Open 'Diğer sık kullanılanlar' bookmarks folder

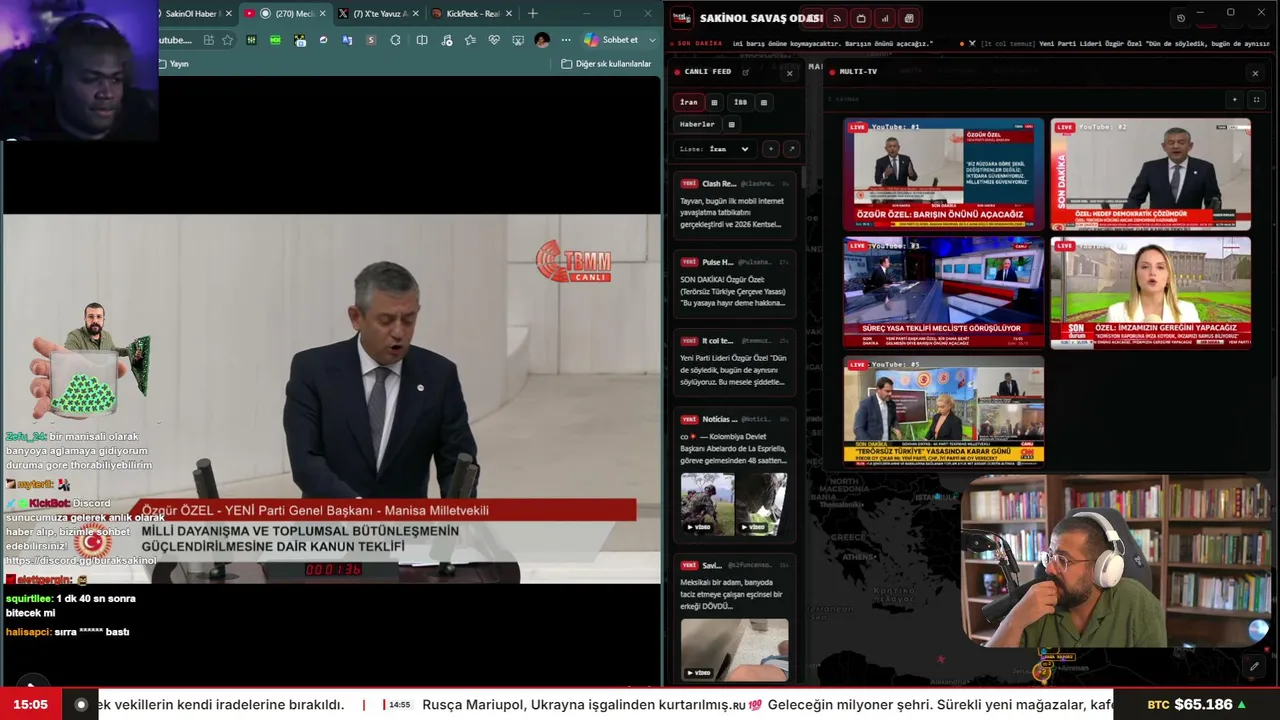tap(606, 64)
